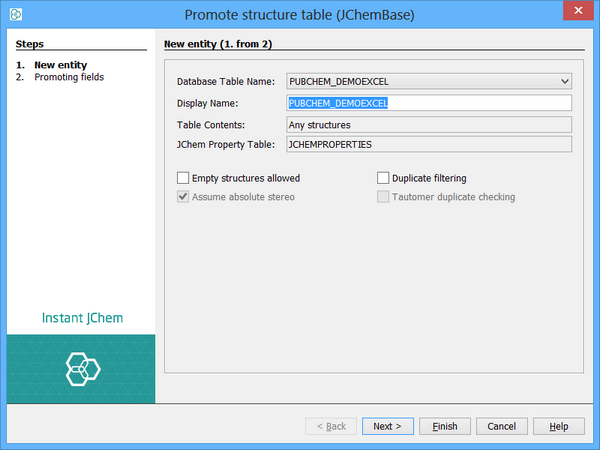
Task: Click the Table Contents label
Action: [211, 125]
